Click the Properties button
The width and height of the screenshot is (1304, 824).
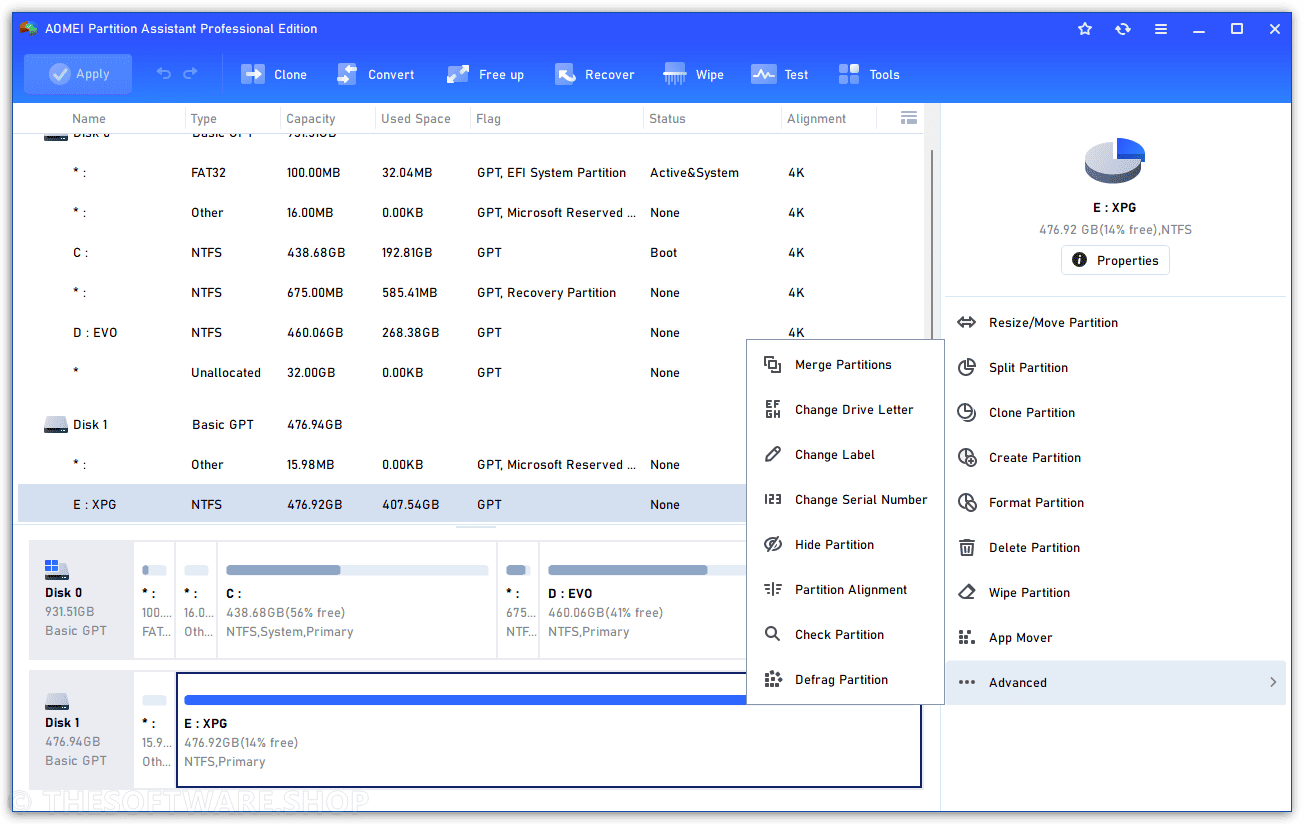[x=1115, y=260]
